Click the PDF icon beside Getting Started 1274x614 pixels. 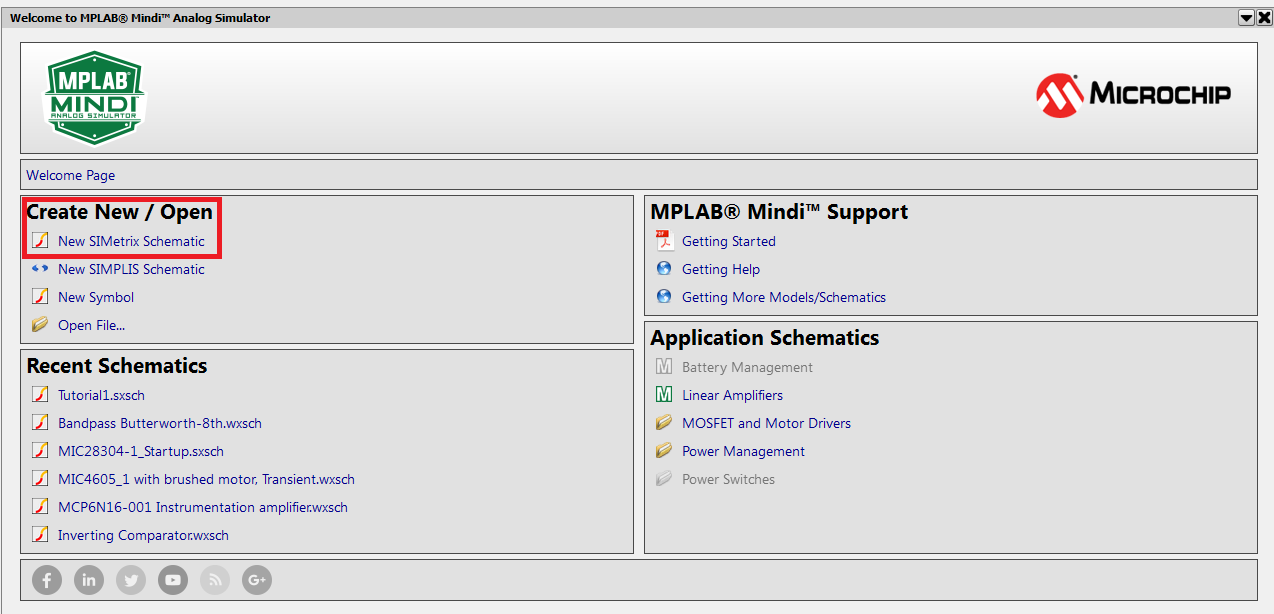[x=663, y=240]
